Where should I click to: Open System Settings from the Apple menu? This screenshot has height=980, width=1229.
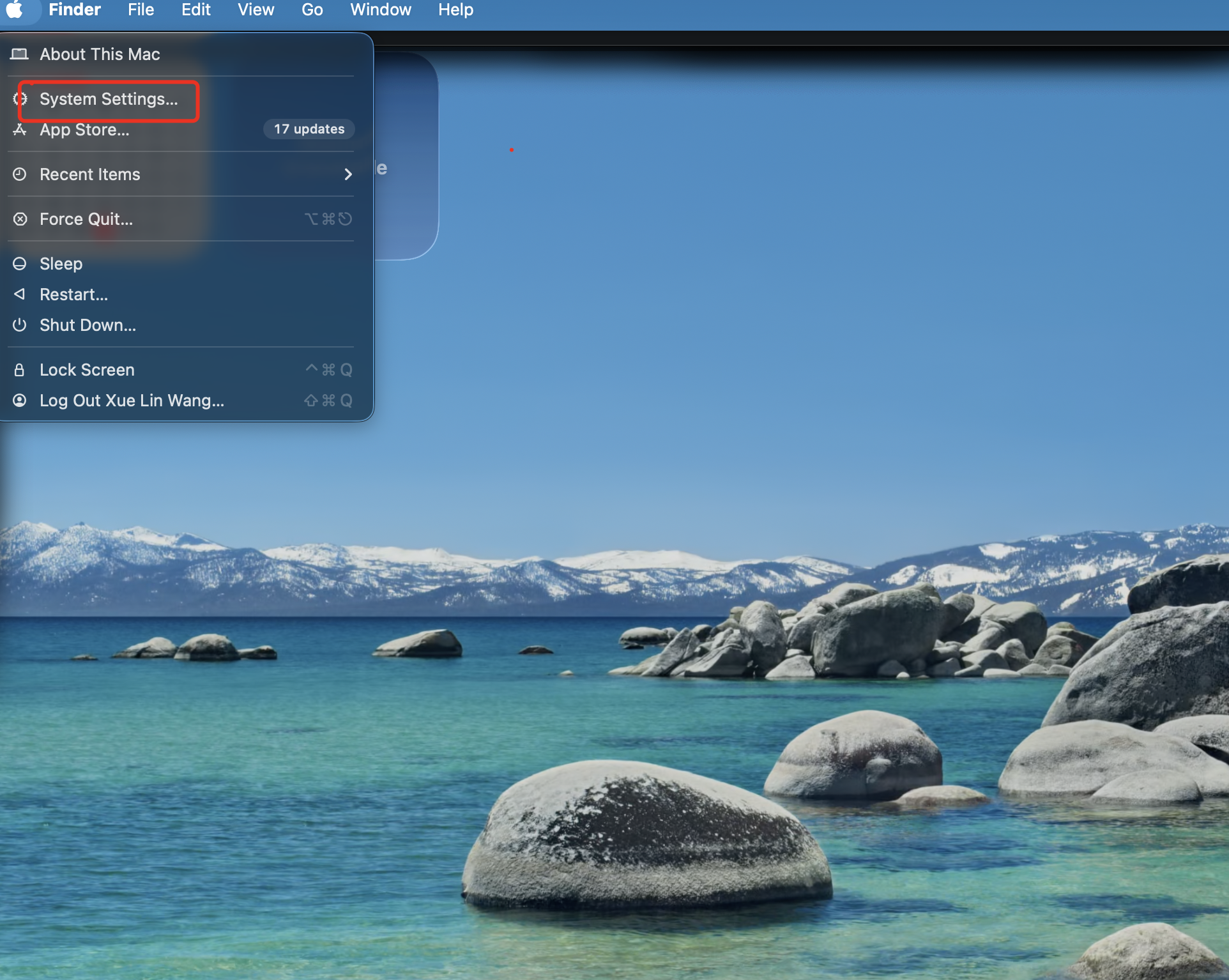tap(109, 100)
